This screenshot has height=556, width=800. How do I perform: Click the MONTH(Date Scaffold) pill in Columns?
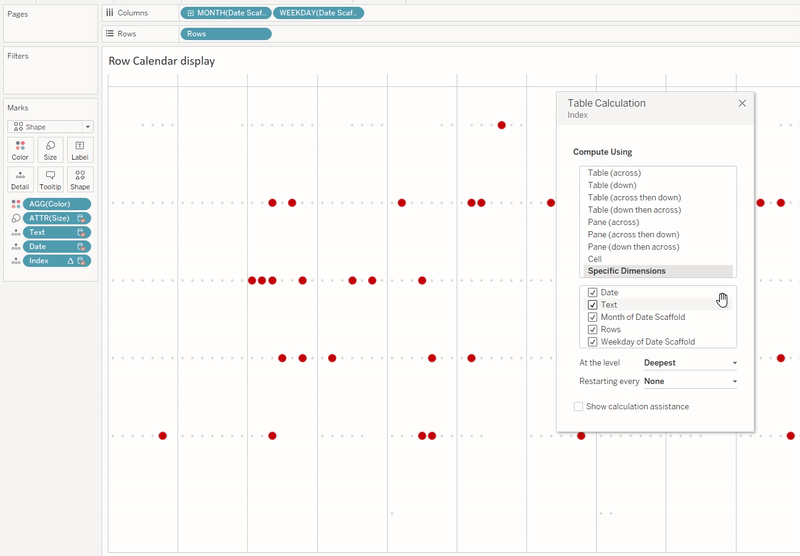click(x=226, y=13)
